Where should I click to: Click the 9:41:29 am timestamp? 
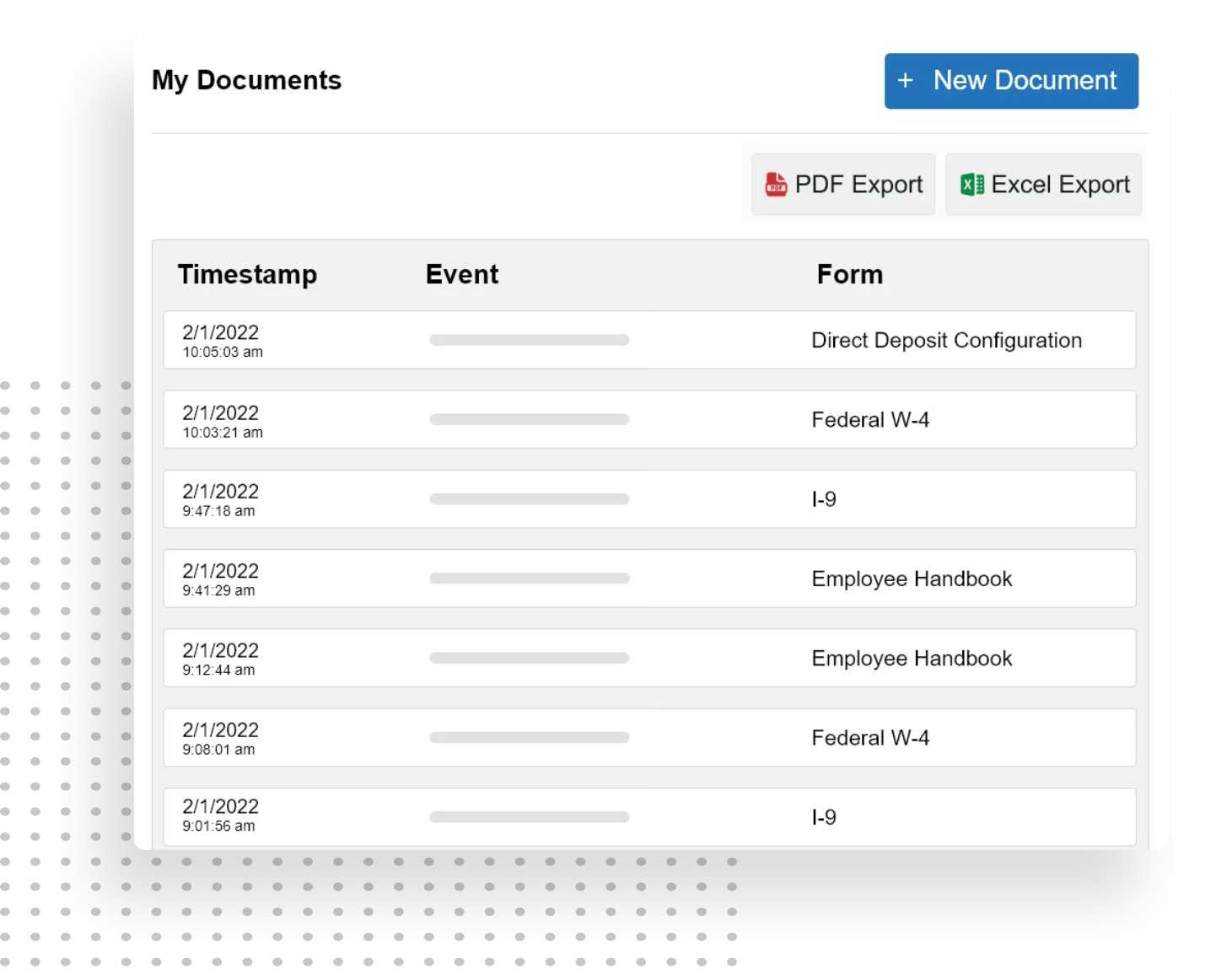click(218, 591)
